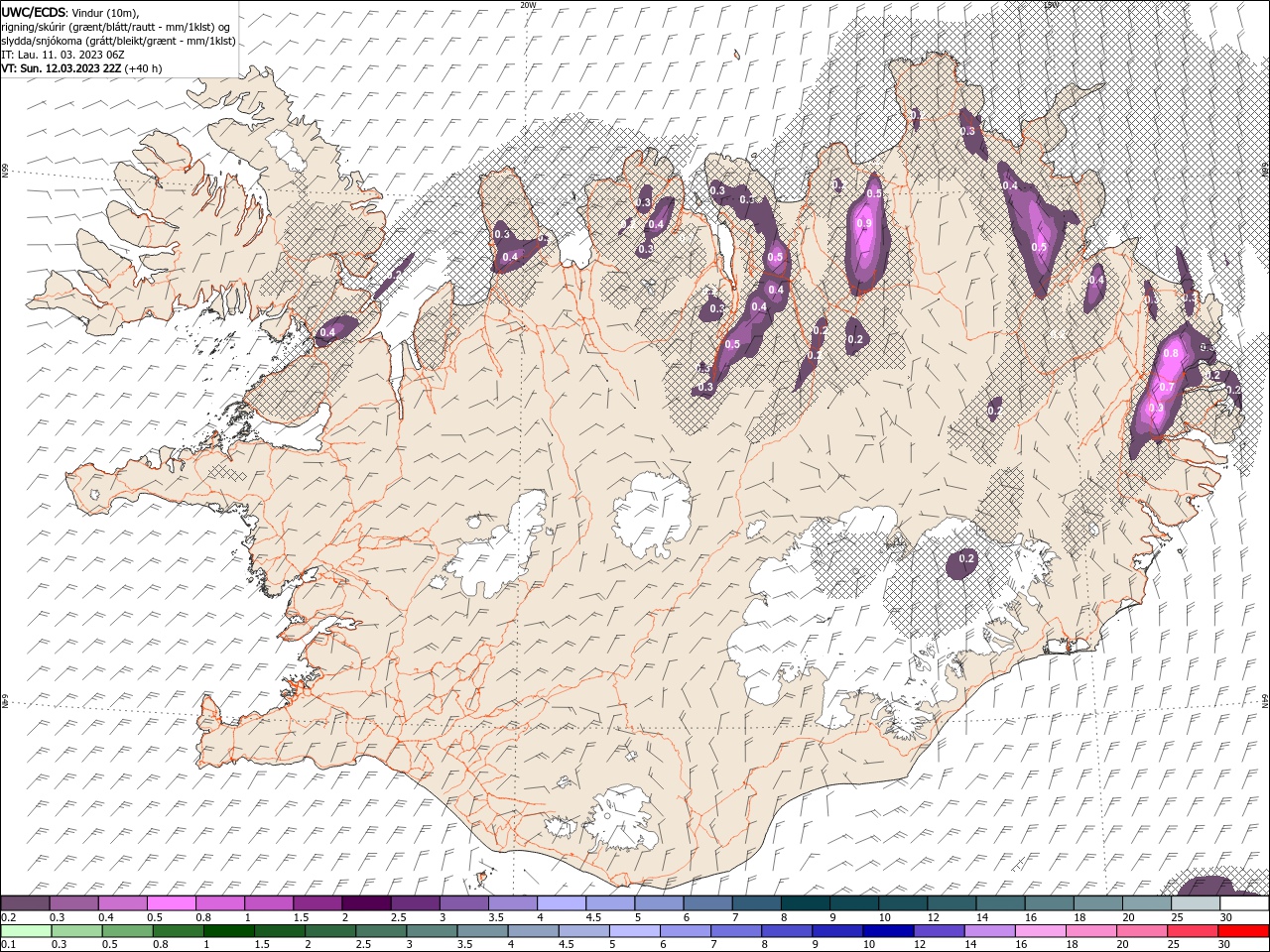The image size is (1270, 952).
Task: Pick the pale grey swatch at 25 in the upper legend
Action: point(1195,903)
